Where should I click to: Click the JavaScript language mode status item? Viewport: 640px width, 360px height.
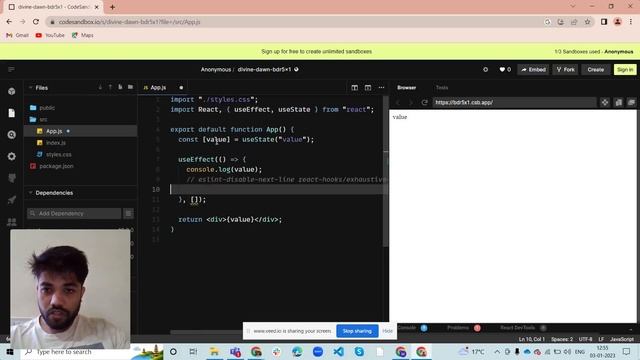click(622, 339)
